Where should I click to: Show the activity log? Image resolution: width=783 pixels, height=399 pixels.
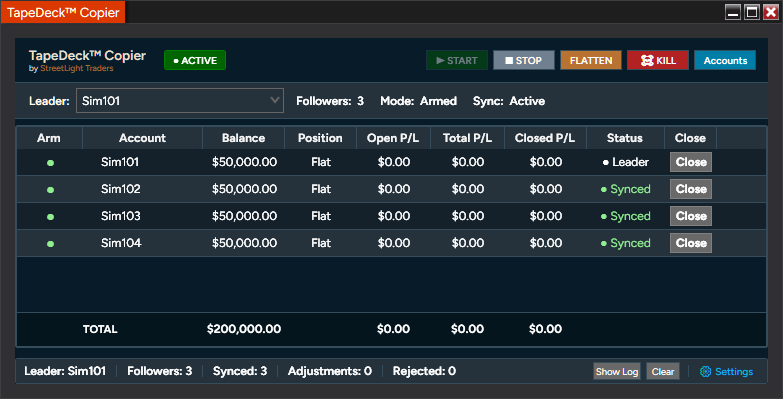click(617, 372)
